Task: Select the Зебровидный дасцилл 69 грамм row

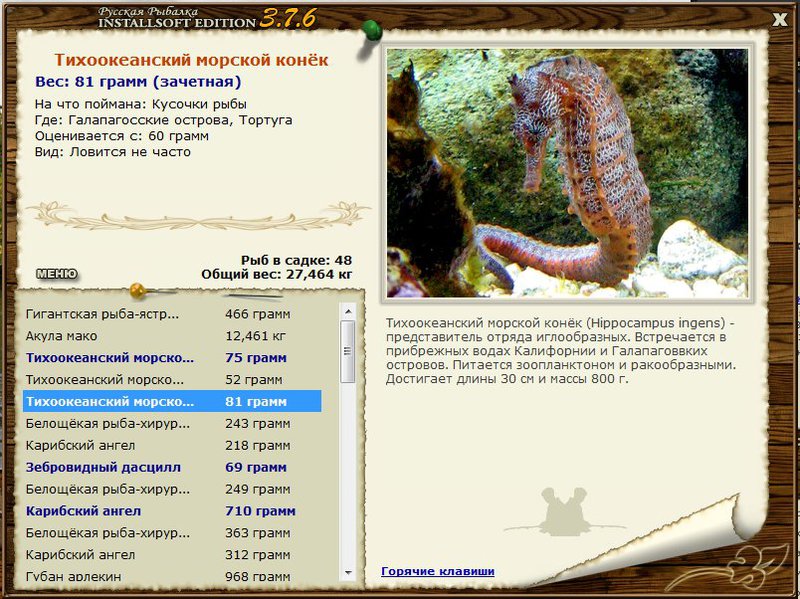Action: pyautogui.click(x=172, y=467)
